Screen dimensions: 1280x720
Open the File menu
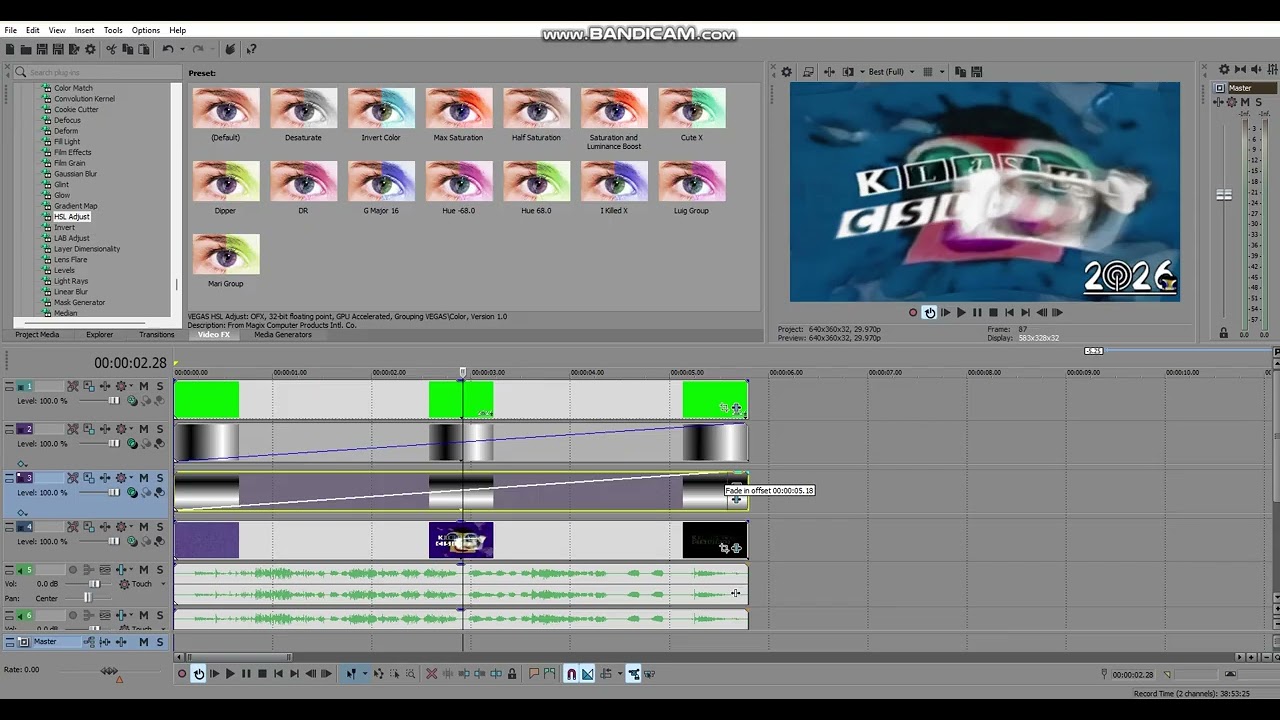pyautogui.click(x=10, y=30)
